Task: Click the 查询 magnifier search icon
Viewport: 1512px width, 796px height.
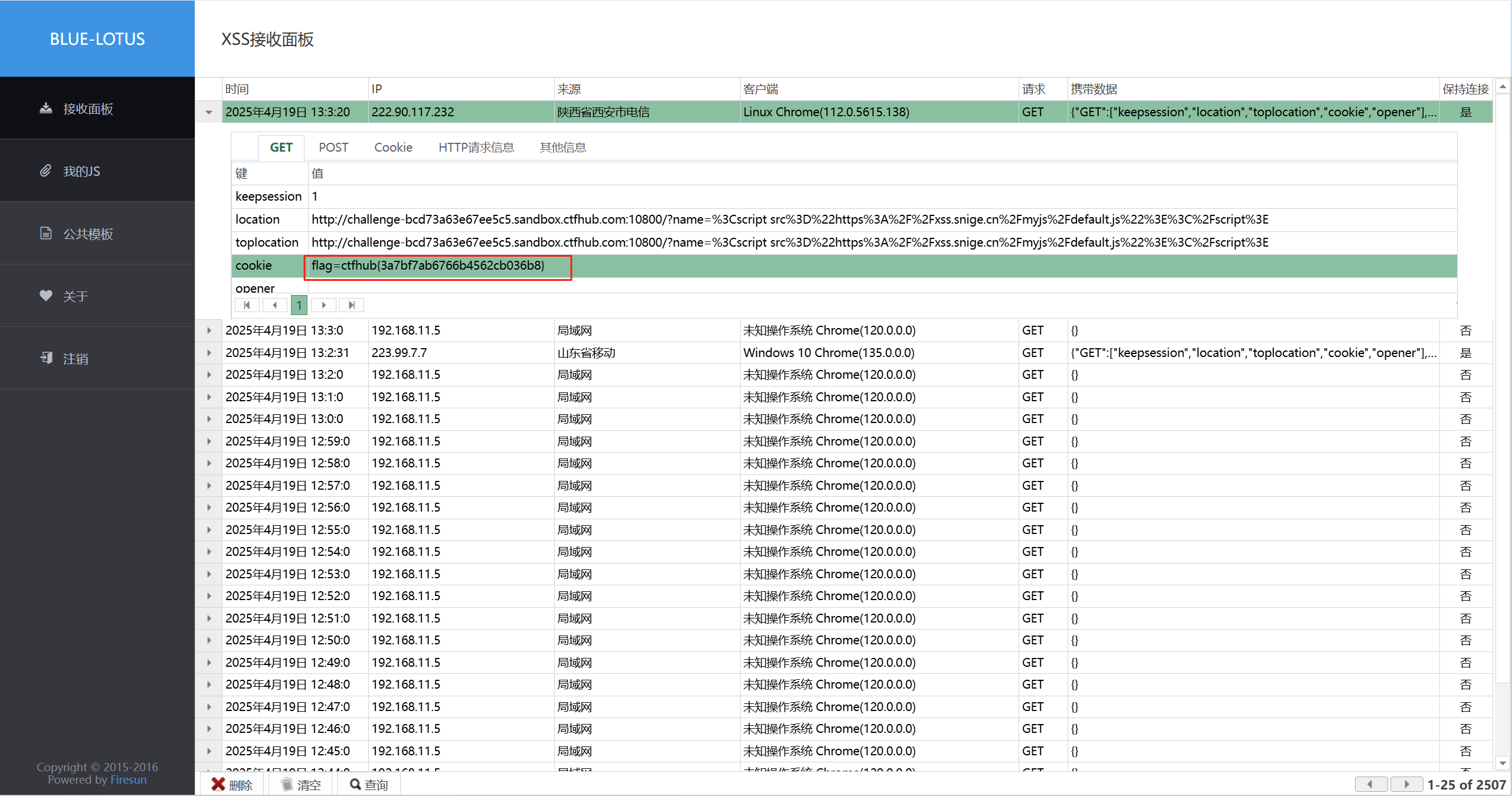Action: [355, 784]
